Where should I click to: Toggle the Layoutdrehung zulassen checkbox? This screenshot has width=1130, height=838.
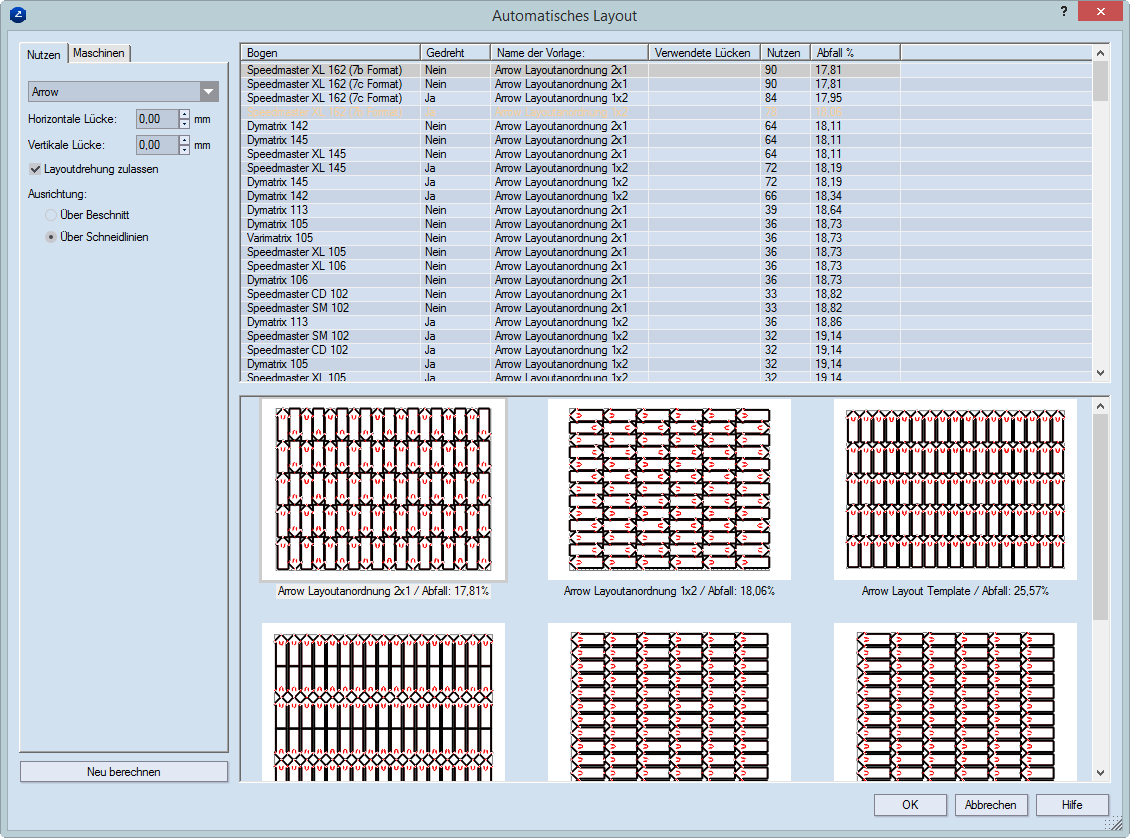pos(36,169)
